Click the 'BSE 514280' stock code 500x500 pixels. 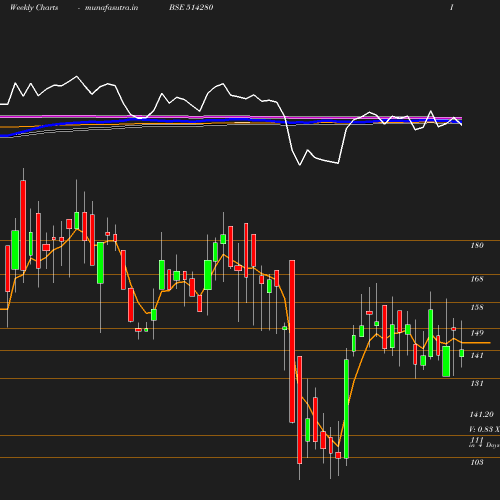[x=191, y=7]
